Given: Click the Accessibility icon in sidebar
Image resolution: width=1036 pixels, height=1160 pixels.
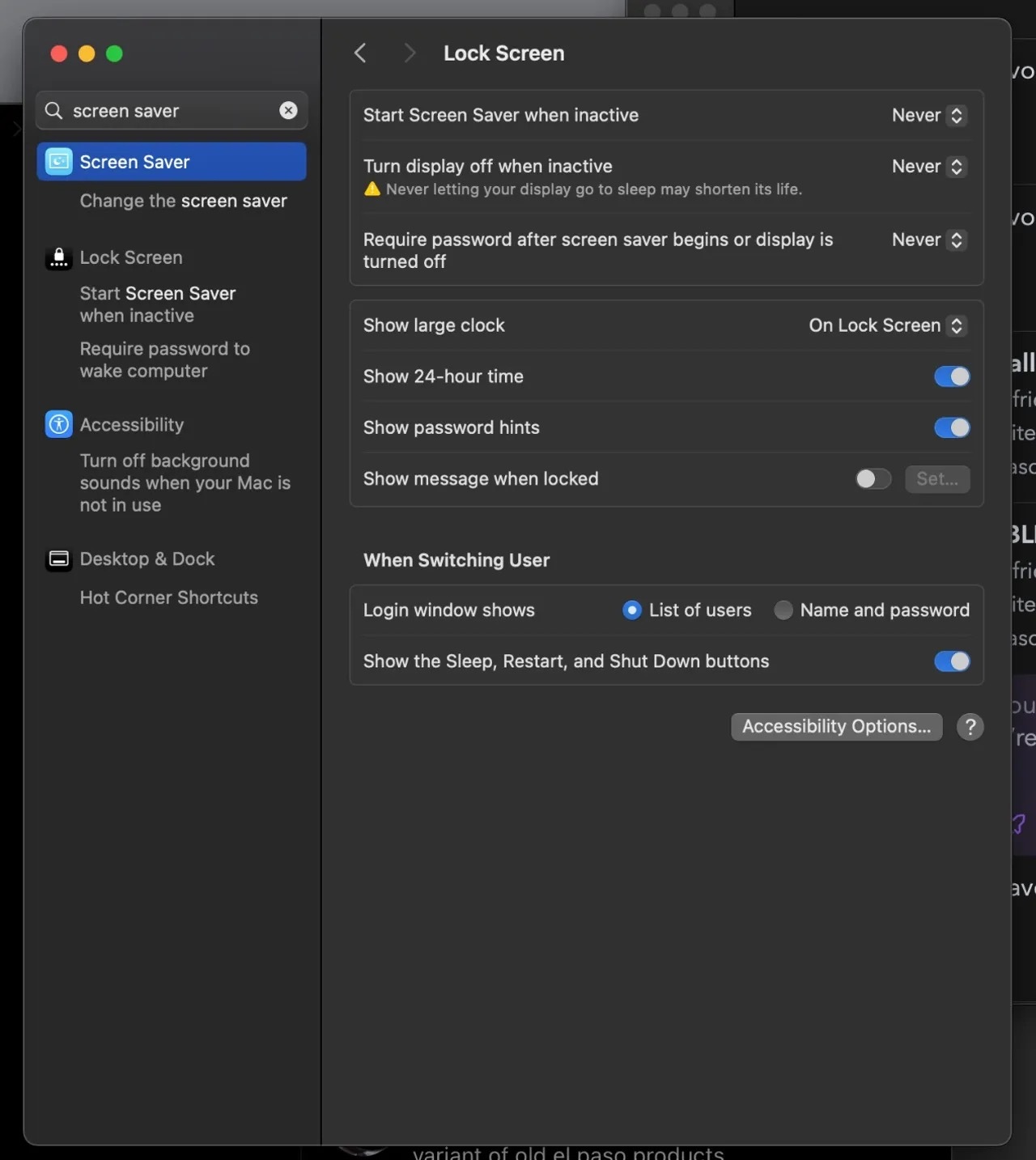Looking at the screenshot, I should (x=58, y=424).
